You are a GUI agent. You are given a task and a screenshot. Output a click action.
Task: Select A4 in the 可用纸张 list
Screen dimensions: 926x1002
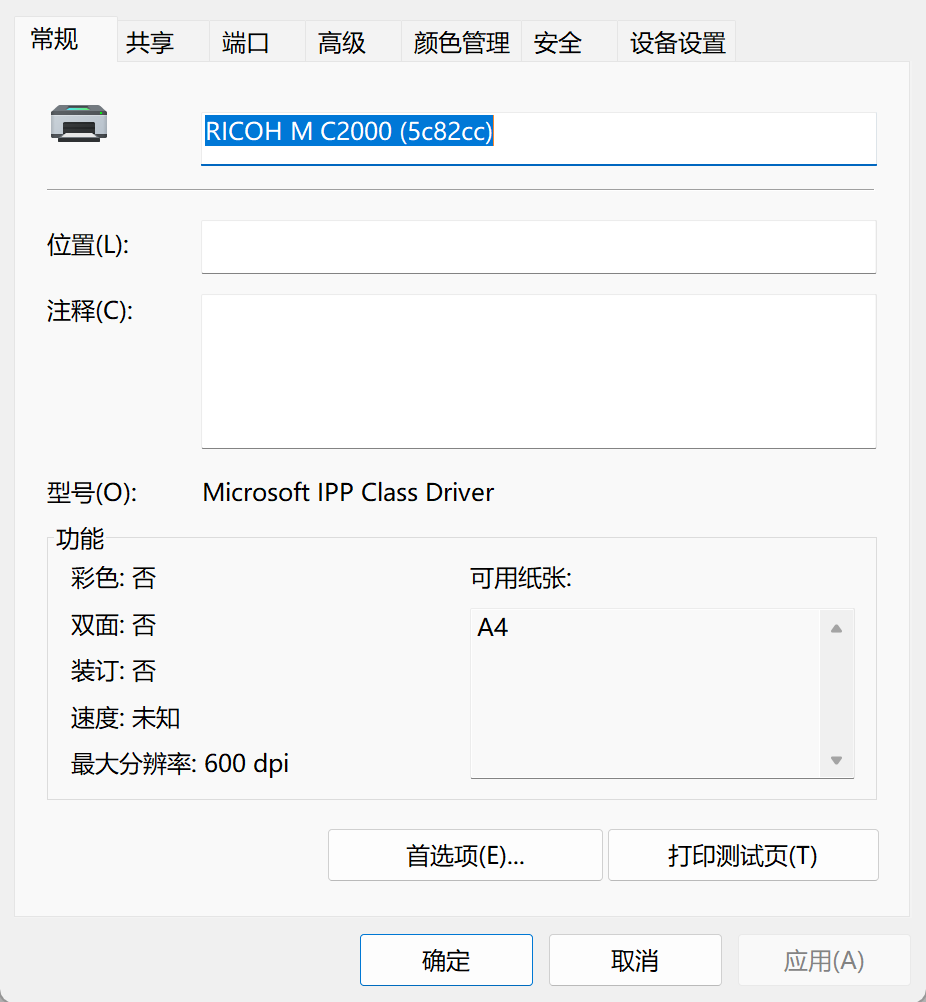(x=492, y=628)
